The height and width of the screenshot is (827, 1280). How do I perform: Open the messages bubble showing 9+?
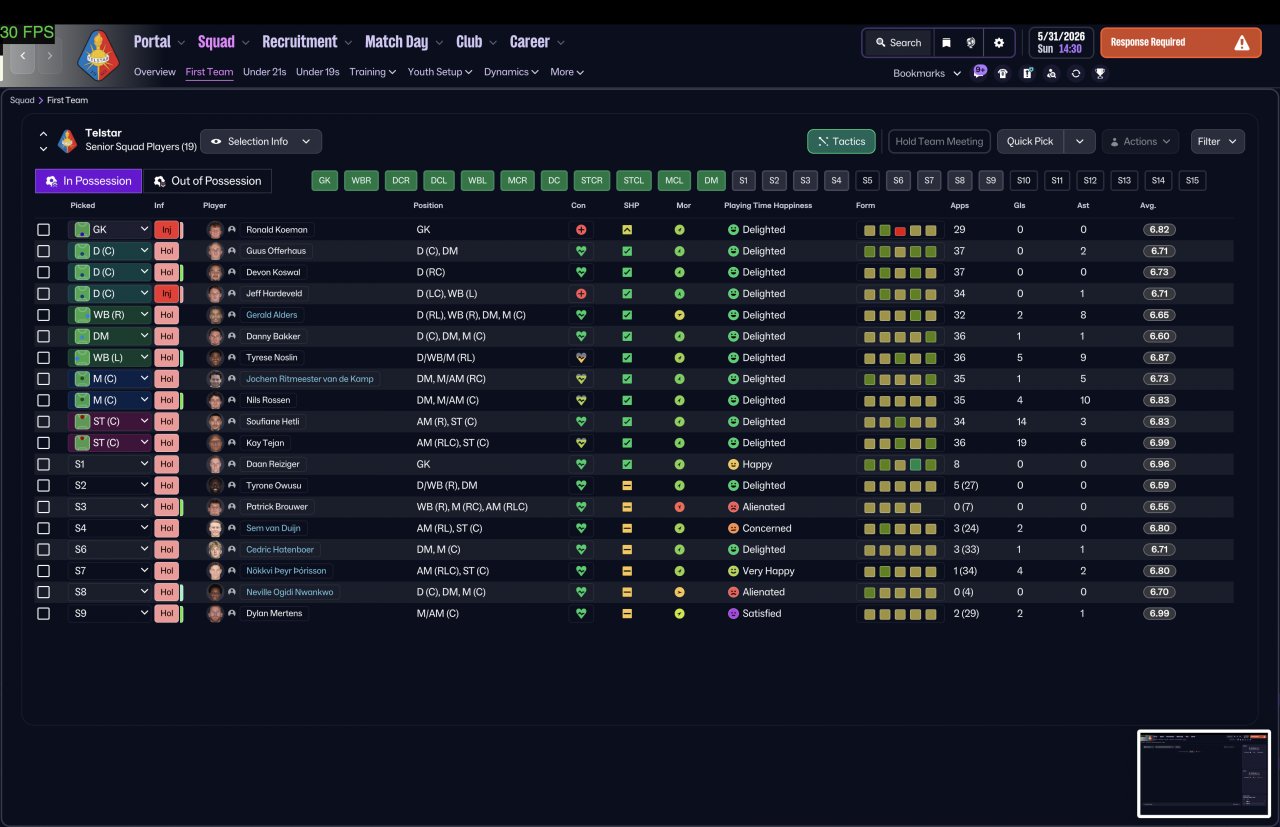point(979,72)
